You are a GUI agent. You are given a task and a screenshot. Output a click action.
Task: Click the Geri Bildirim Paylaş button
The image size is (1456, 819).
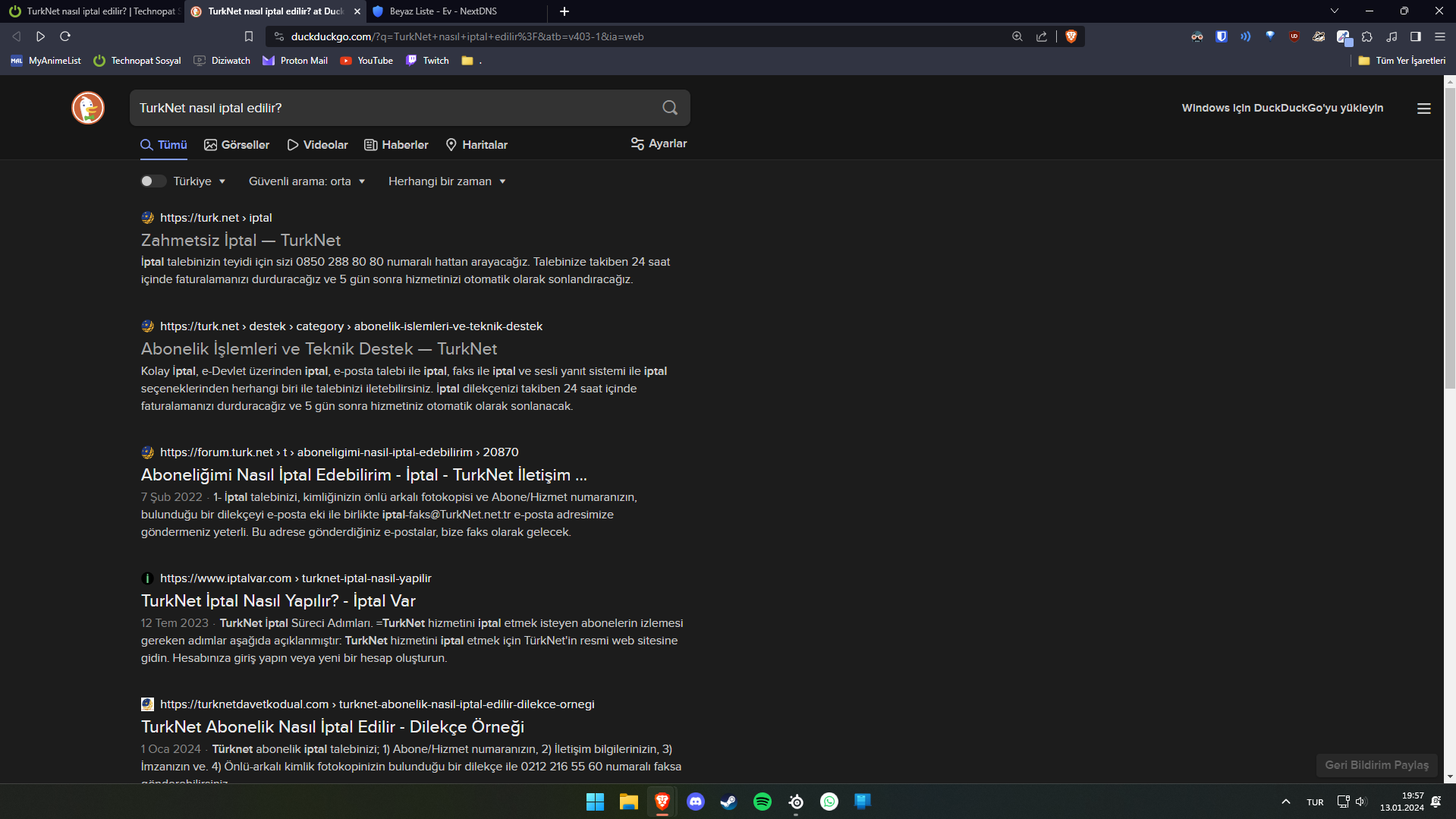pyautogui.click(x=1376, y=765)
